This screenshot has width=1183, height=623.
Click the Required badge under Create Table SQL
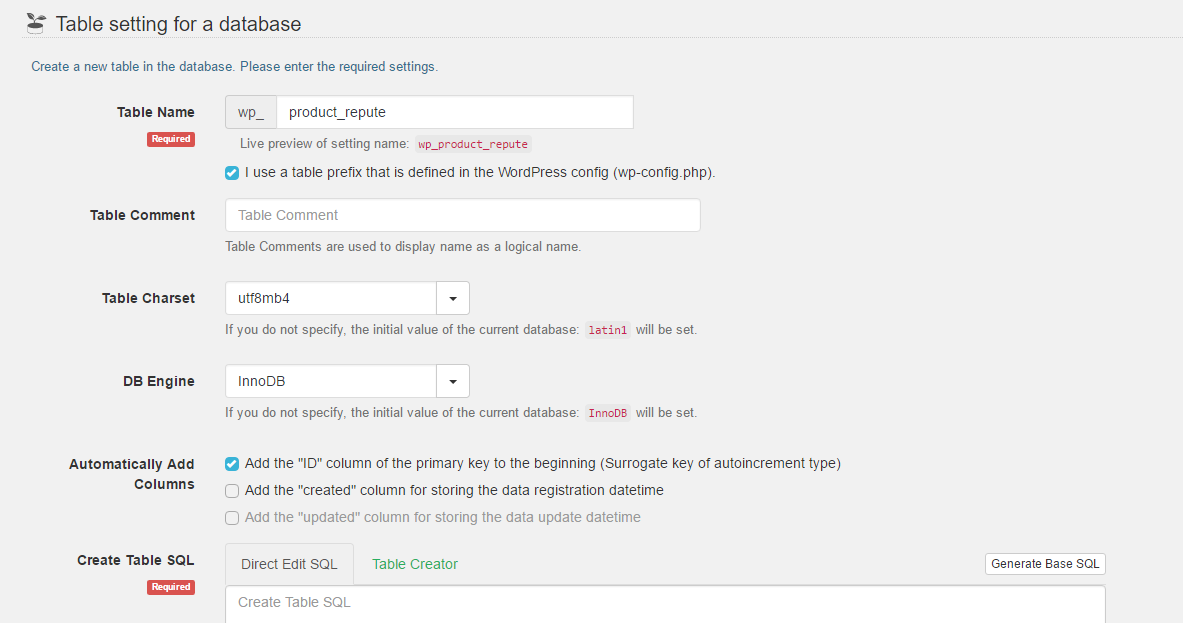click(x=171, y=587)
